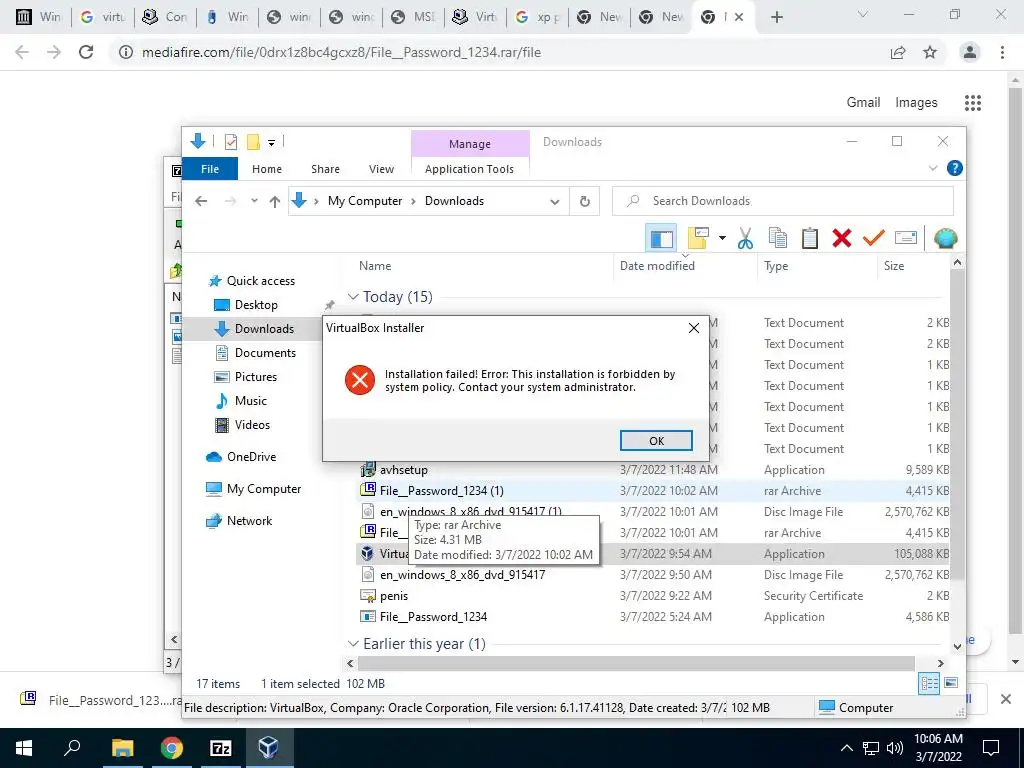Switch to large icons view in status bar
The width and height of the screenshot is (1024, 768).
point(952,683)
